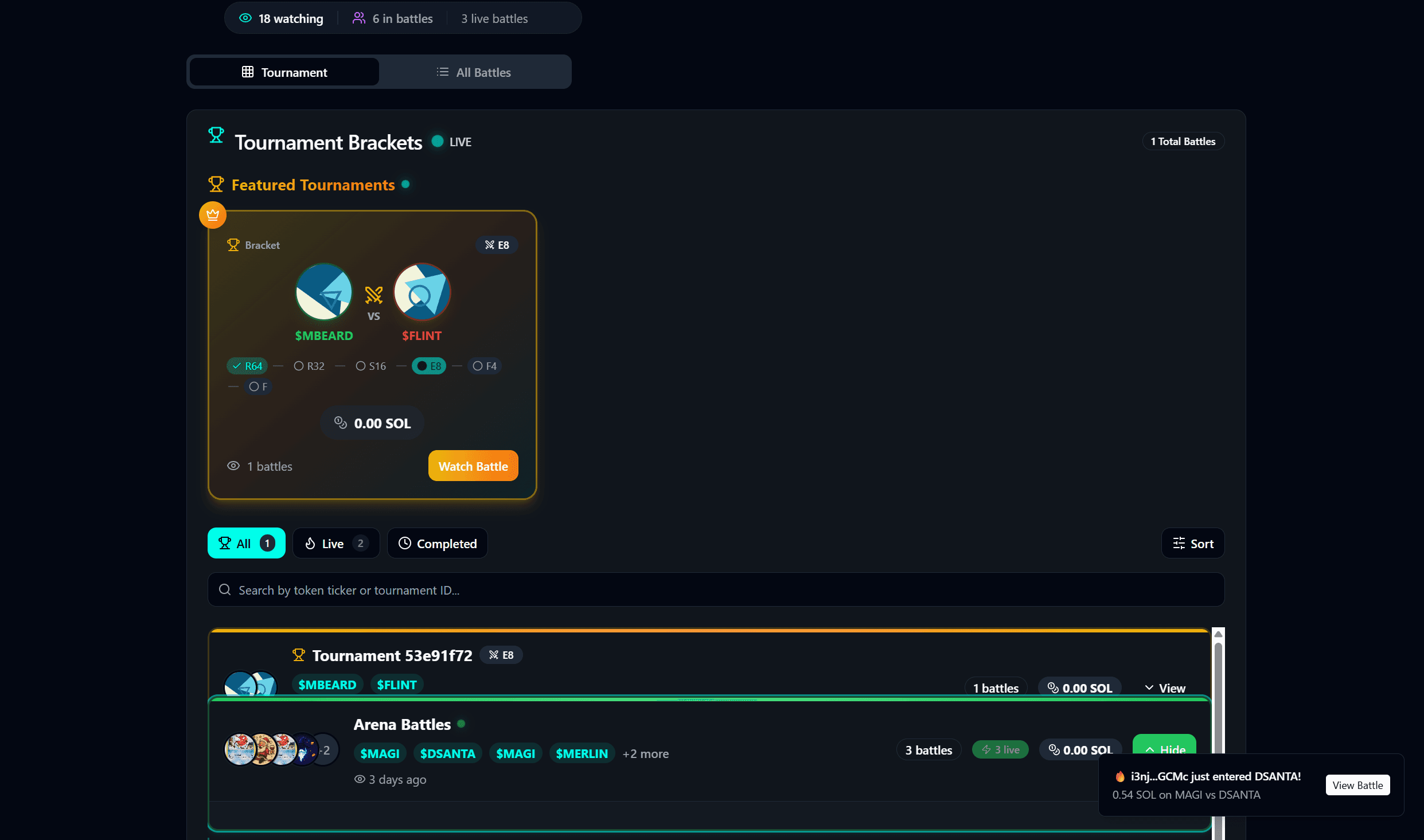1424x840 pixels.
Task: Click the coin icon beside 0.00 SOL prize
Action: pyautogui.click(x=340, y=423)
